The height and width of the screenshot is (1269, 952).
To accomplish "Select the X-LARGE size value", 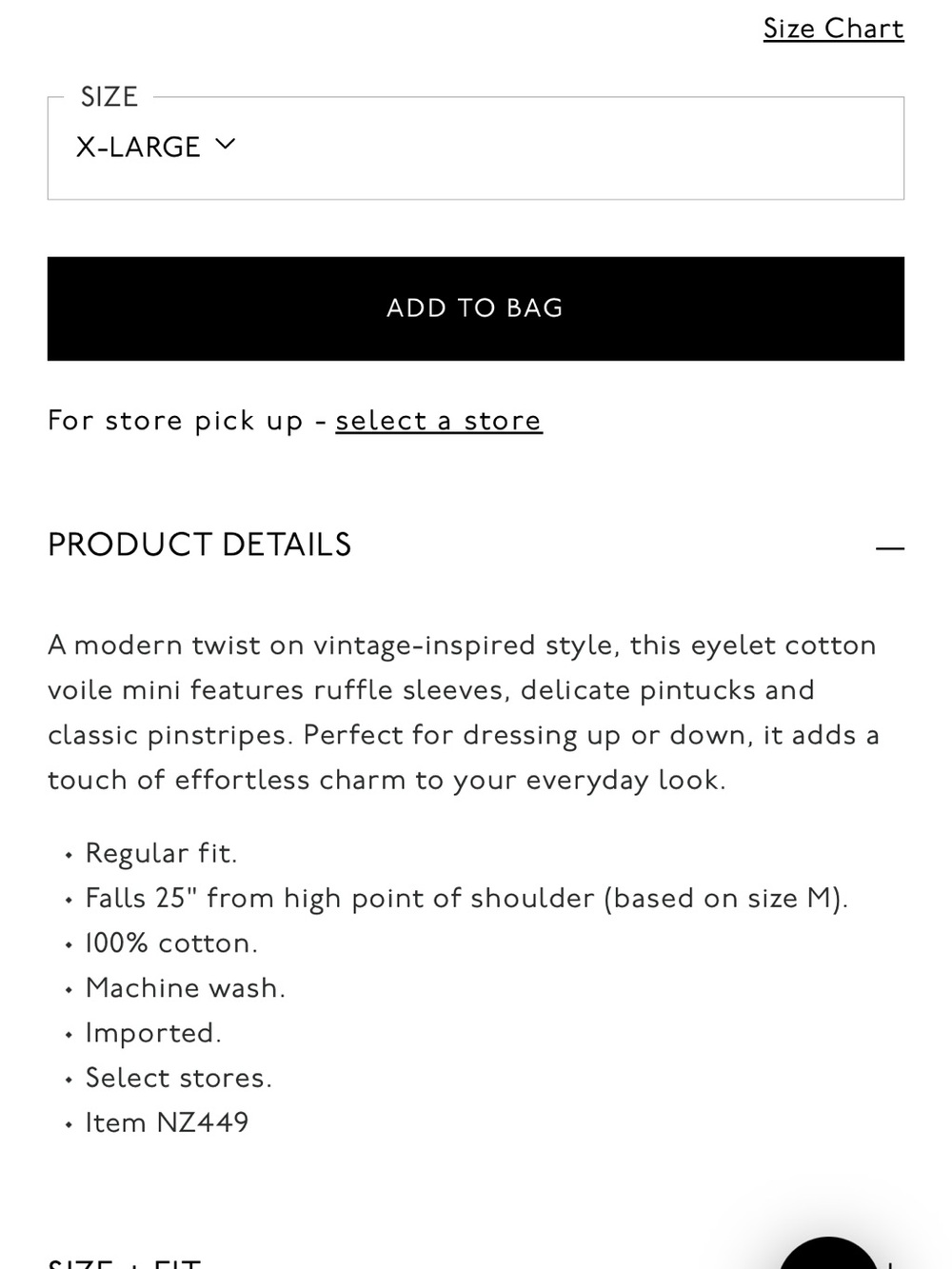I will 138,147.
